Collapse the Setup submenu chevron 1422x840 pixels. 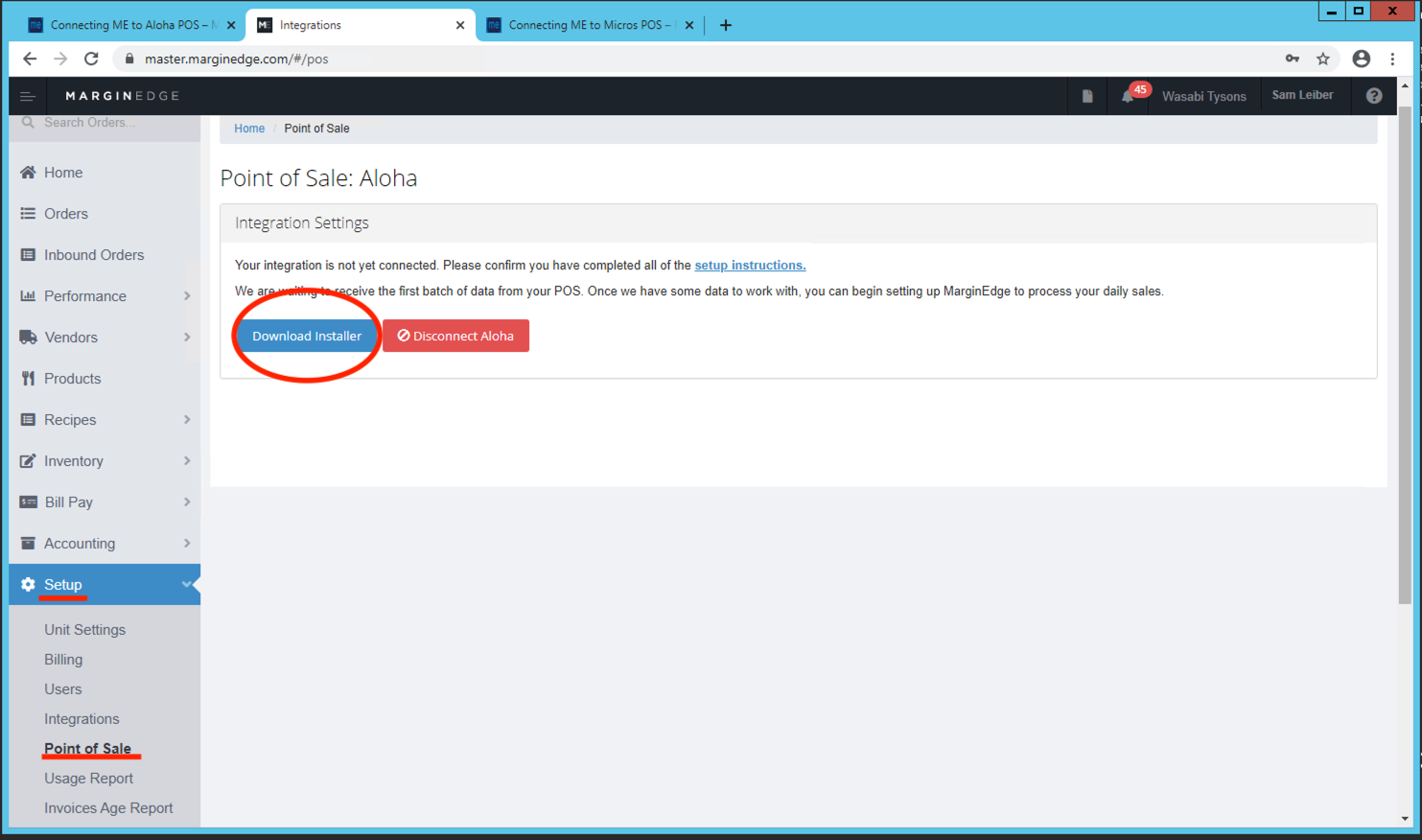point(187,585)
